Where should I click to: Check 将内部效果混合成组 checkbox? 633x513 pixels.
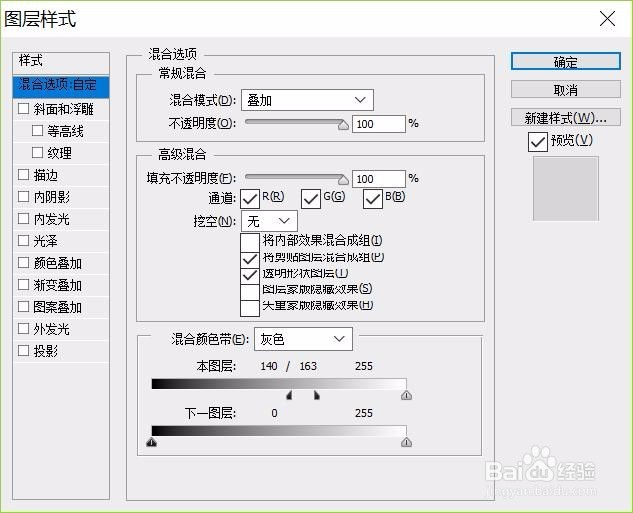coord(249,241)
